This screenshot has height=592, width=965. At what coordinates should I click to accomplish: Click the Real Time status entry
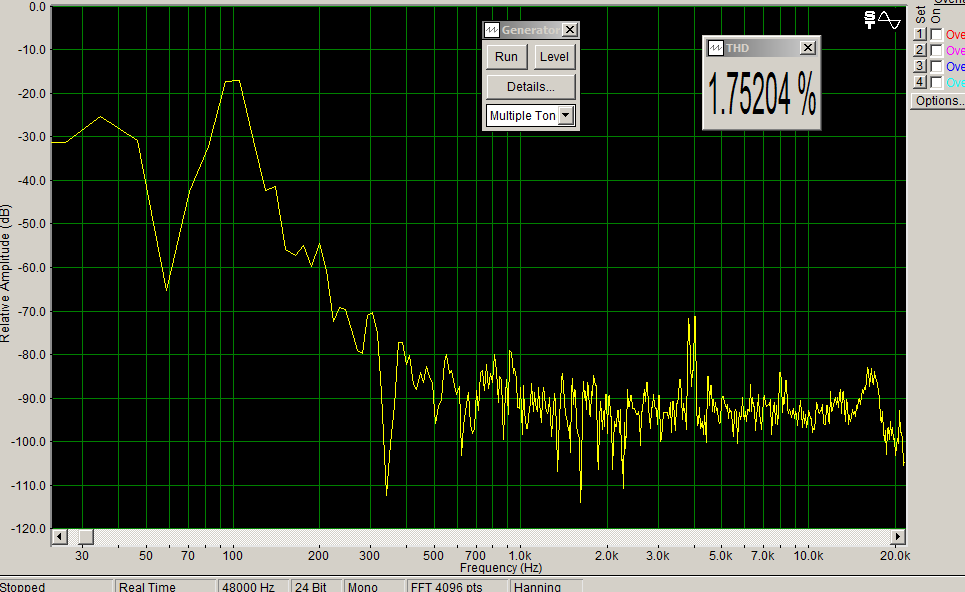pos(165,586)
